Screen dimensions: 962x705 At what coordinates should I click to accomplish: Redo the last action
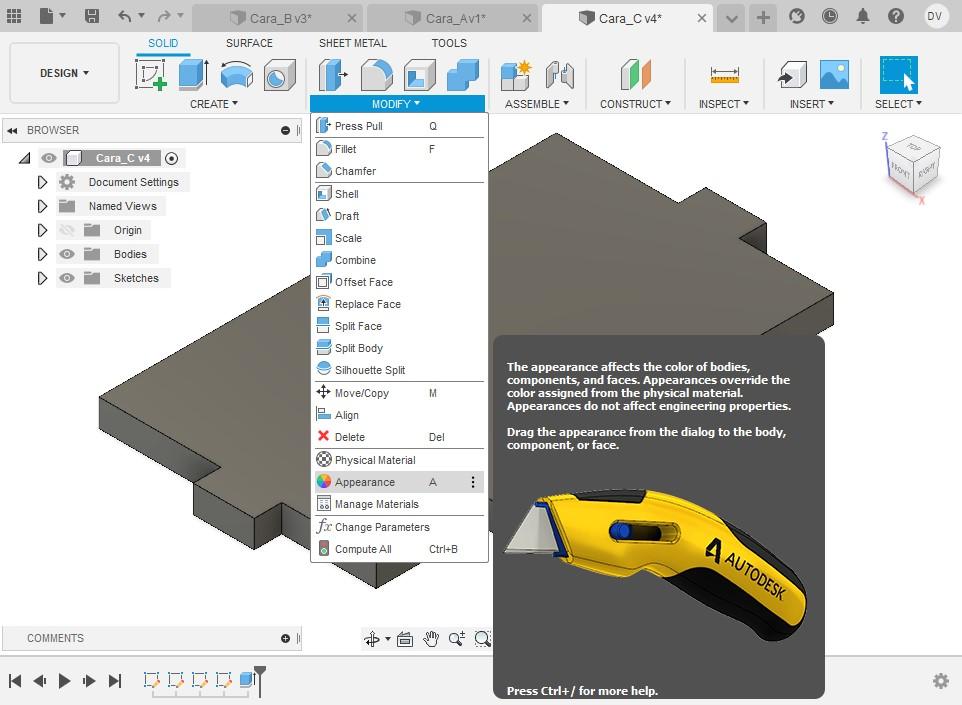163,16
